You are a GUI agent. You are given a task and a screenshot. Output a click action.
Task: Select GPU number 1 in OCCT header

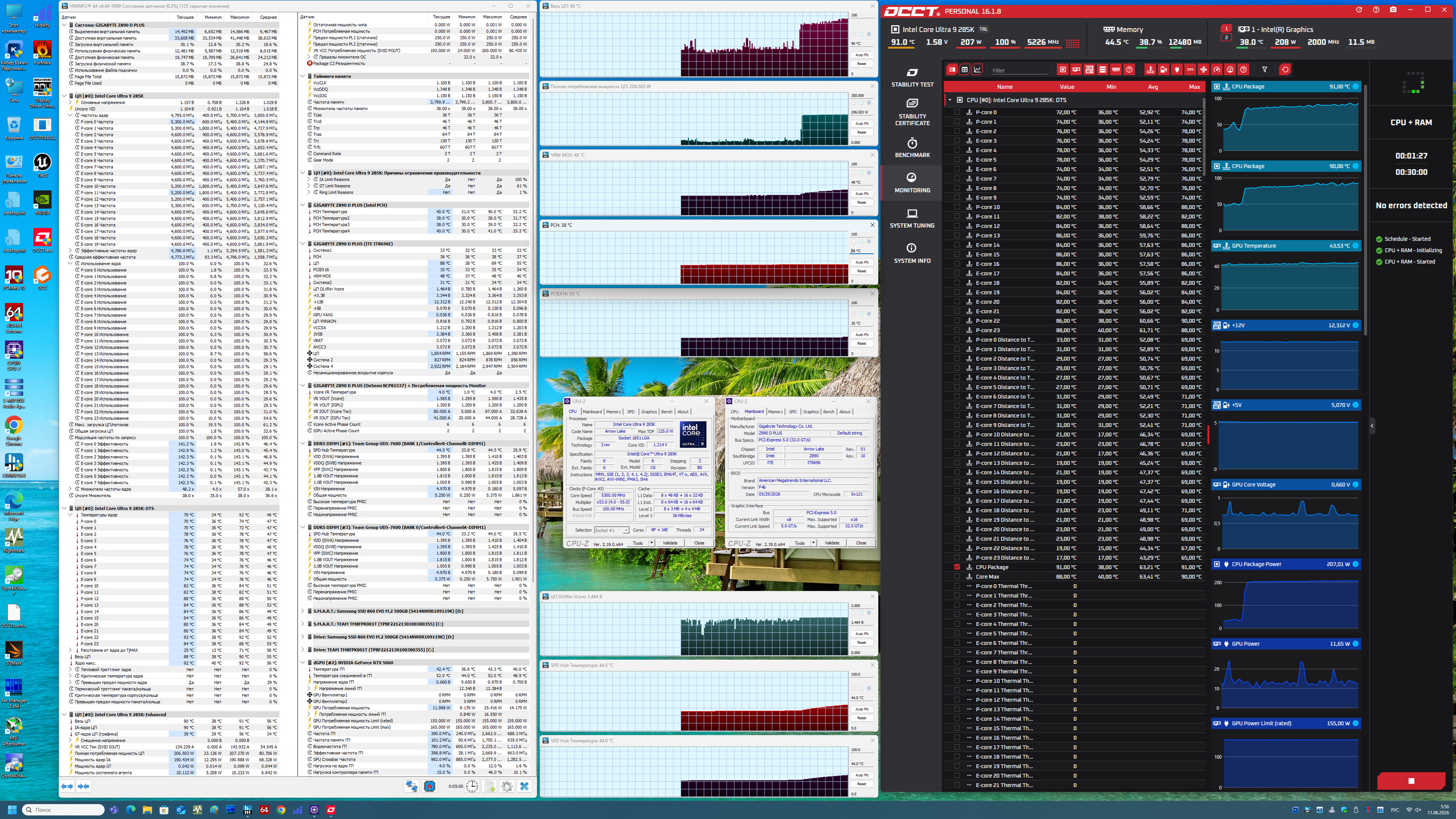(x=1225, y=28)
